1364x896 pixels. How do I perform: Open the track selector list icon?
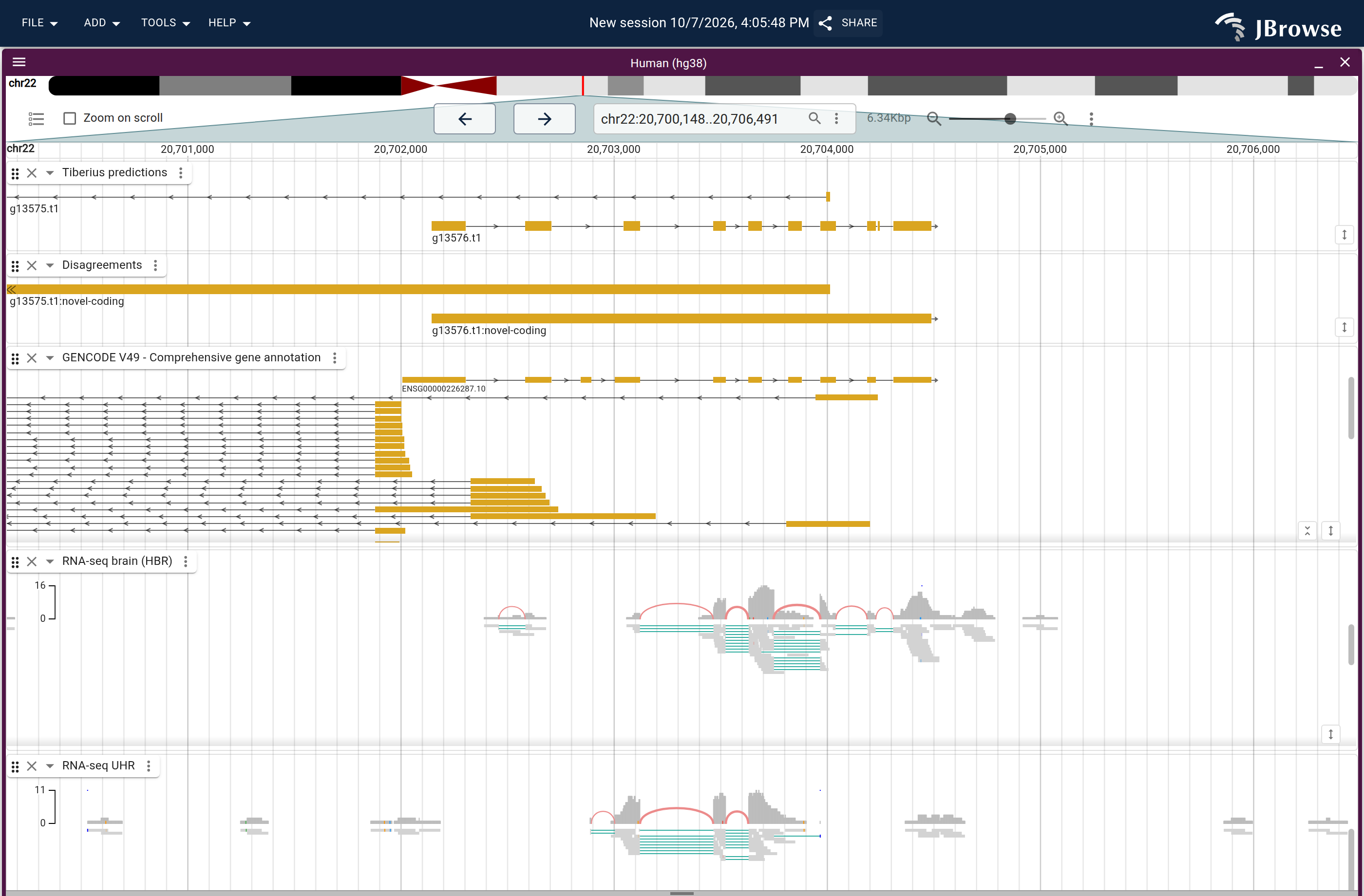(x=36, y=119)
